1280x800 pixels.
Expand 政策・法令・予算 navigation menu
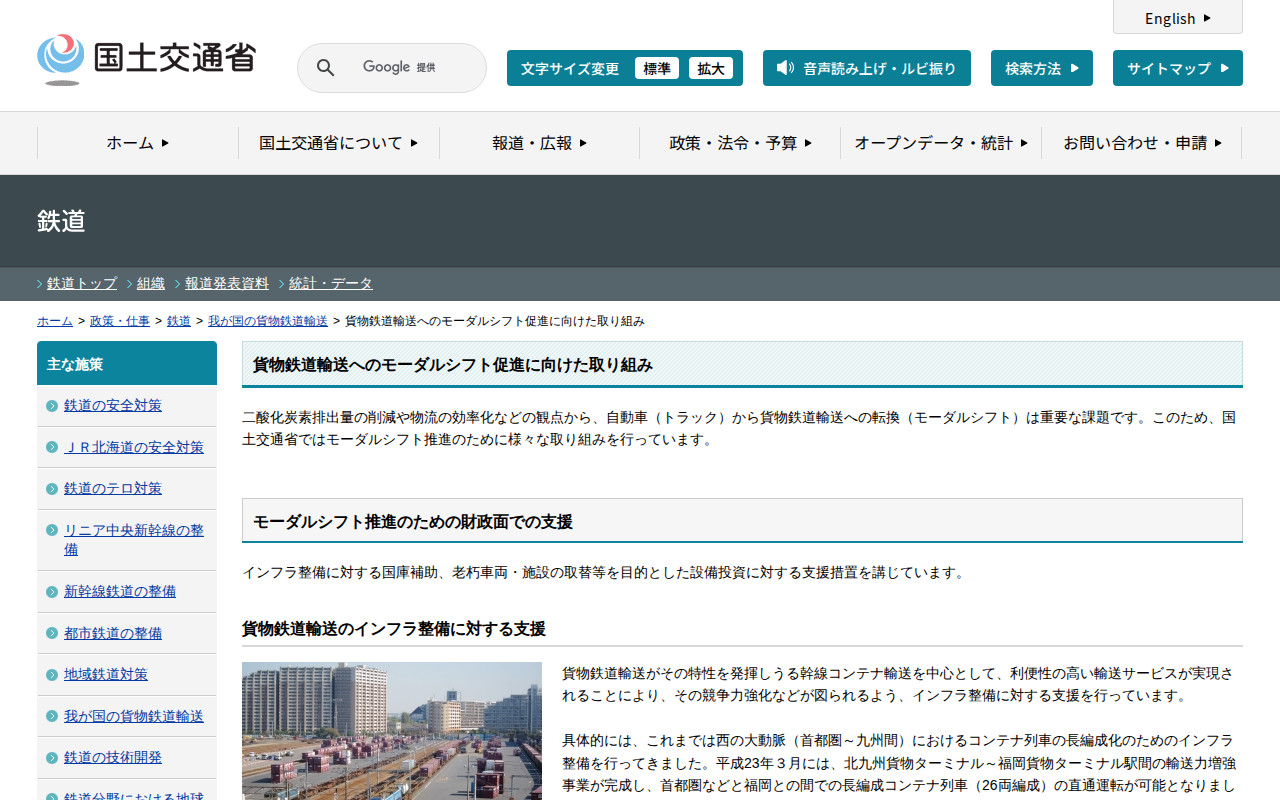pyautogui.click(x=740, y=143)
